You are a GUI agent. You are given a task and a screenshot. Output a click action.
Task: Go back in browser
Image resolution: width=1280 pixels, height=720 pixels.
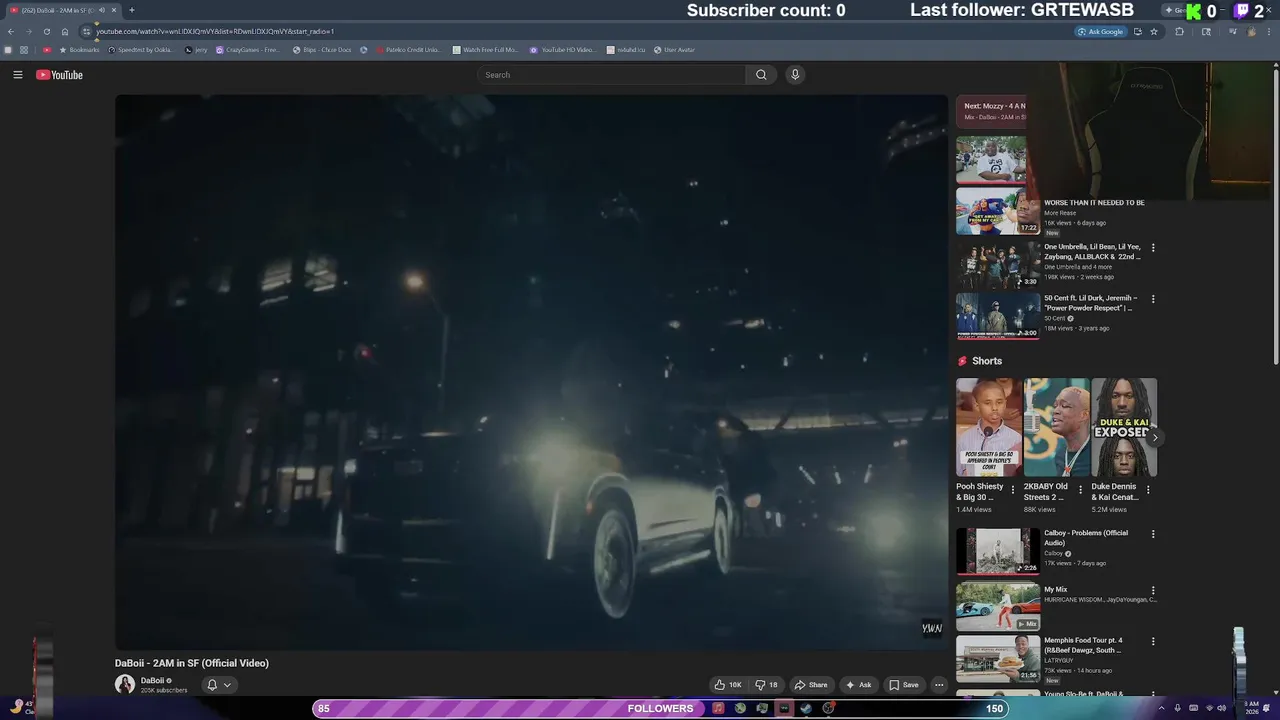tap(11, 31)
